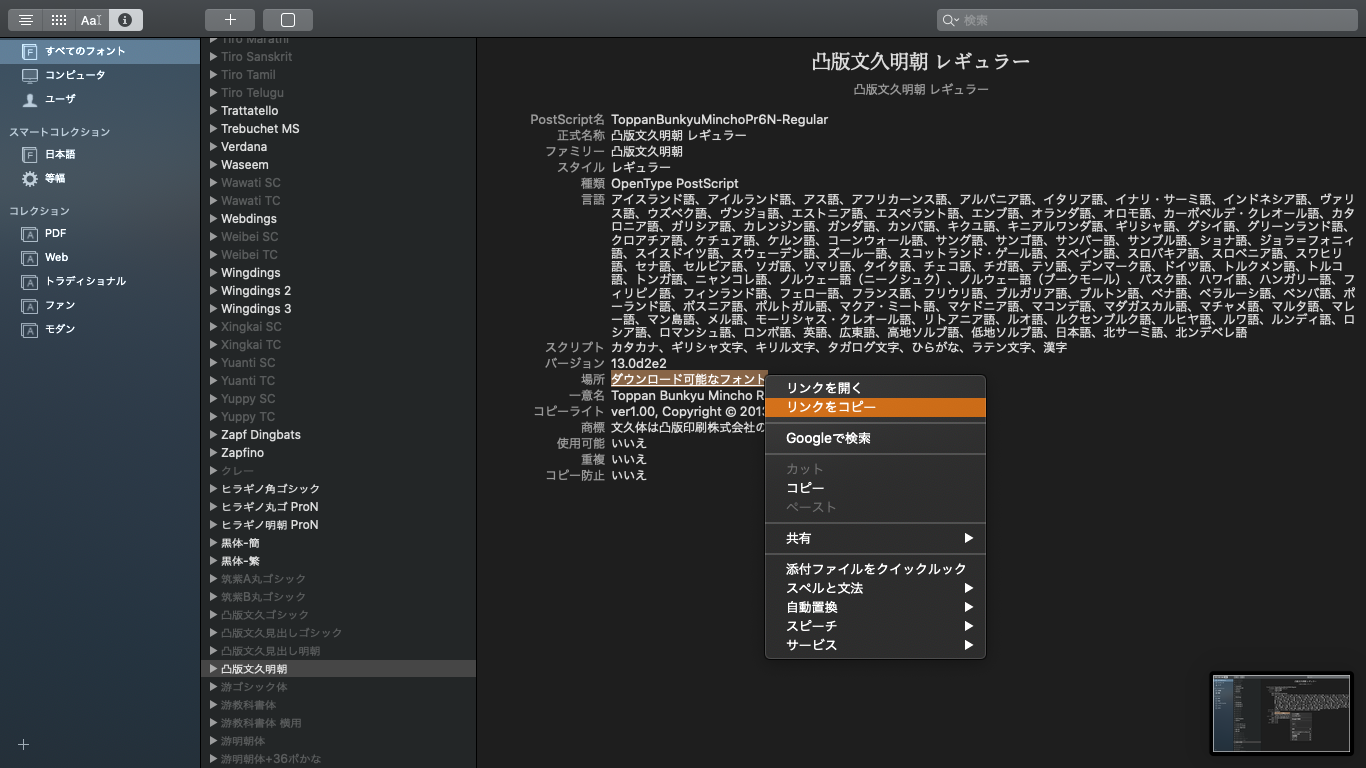Select the コンピュータ monitor icon in sidebar

point(30,75)
